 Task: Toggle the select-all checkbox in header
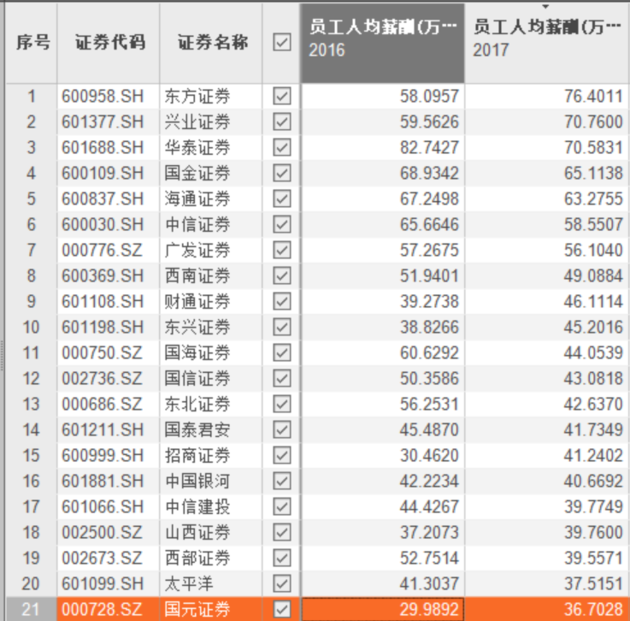tap(282, 42)
